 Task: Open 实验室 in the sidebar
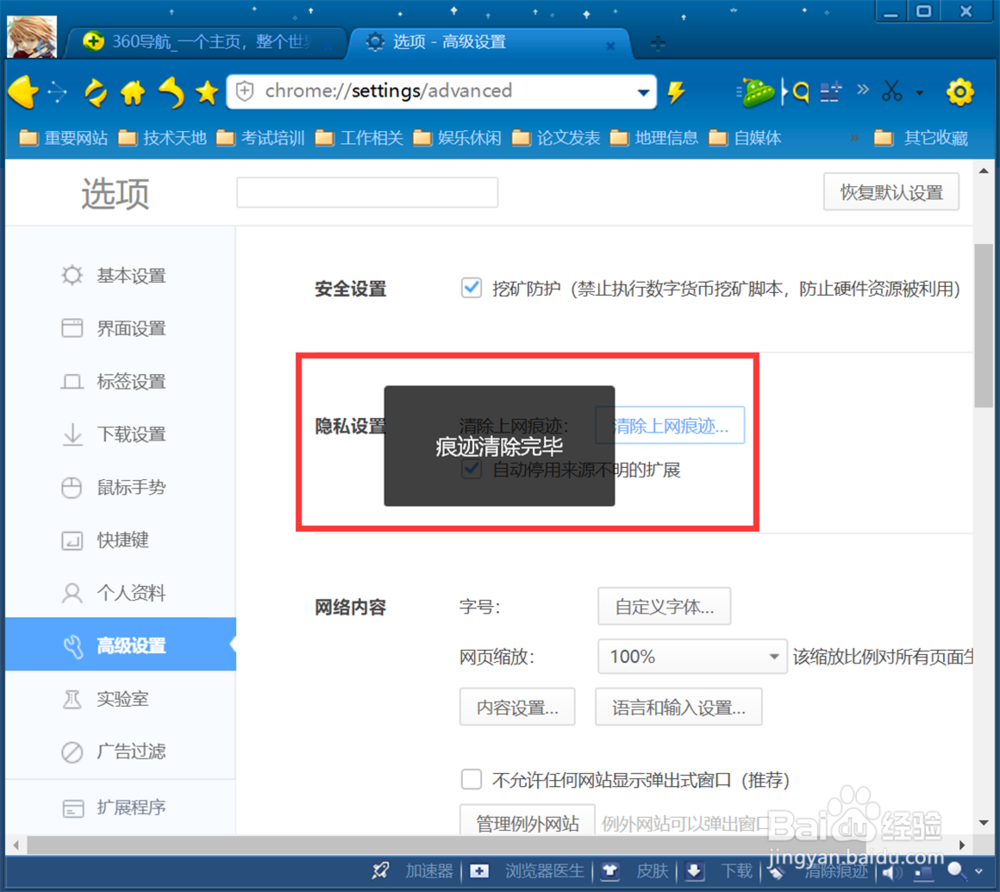[121, 699]
